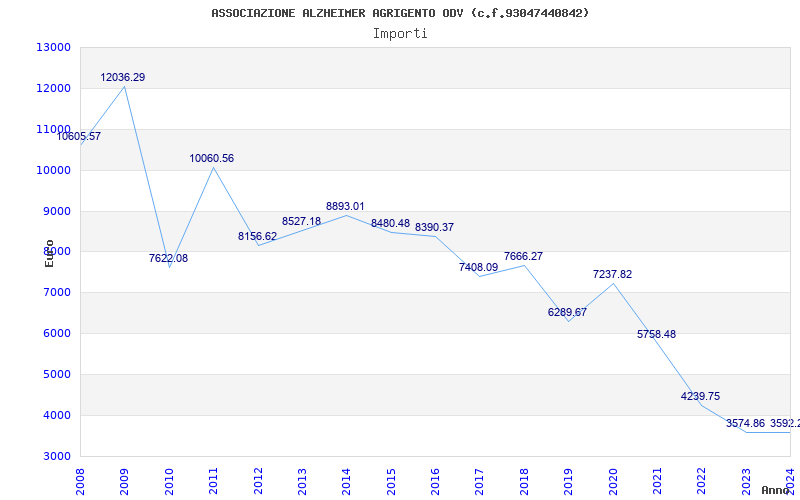Click the y-axis tick 9000
Image resolution: width=800 pixels, height=500 pixels.
point(56,211)
